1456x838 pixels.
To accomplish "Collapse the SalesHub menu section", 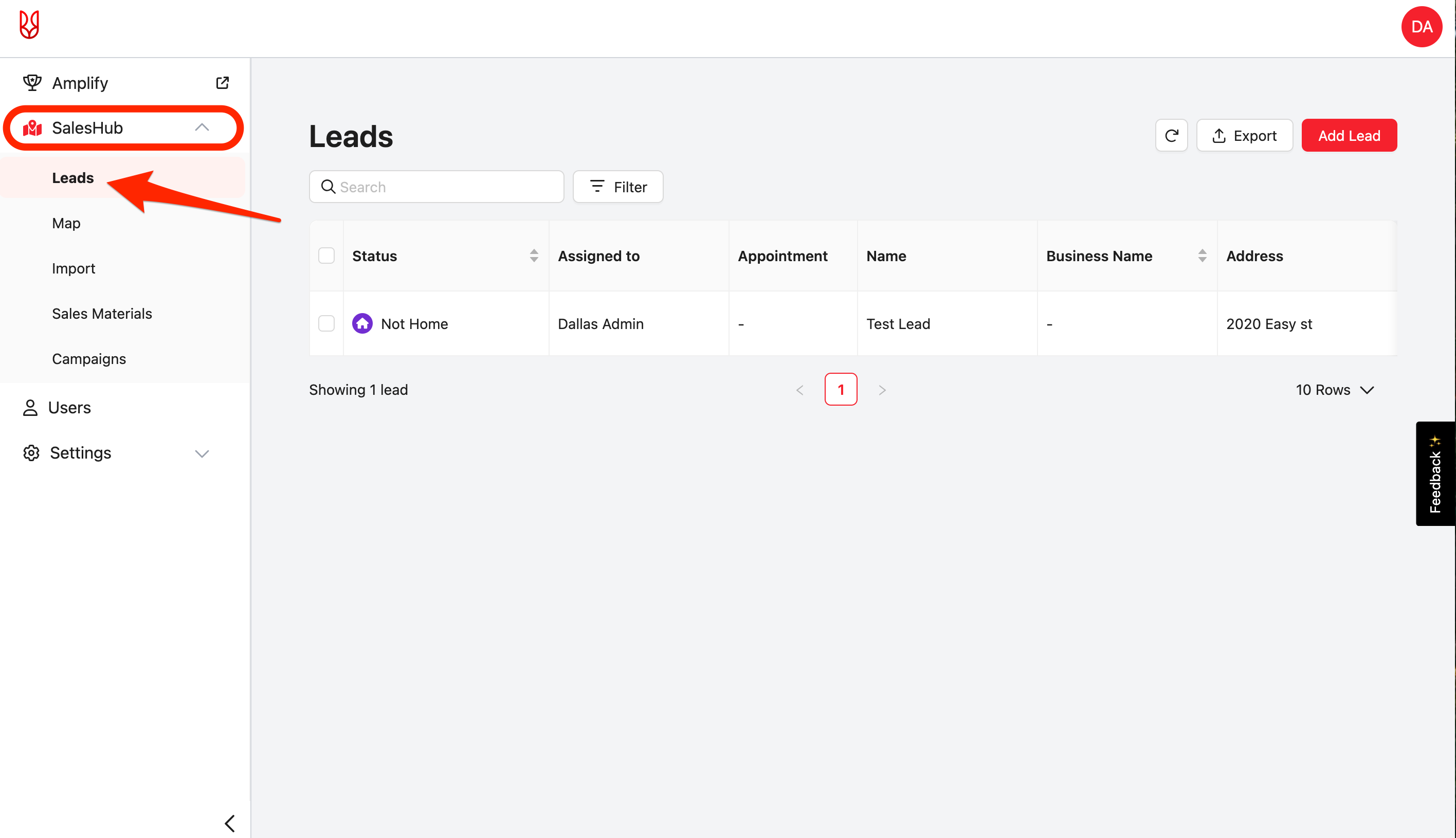I will point(202,128).
